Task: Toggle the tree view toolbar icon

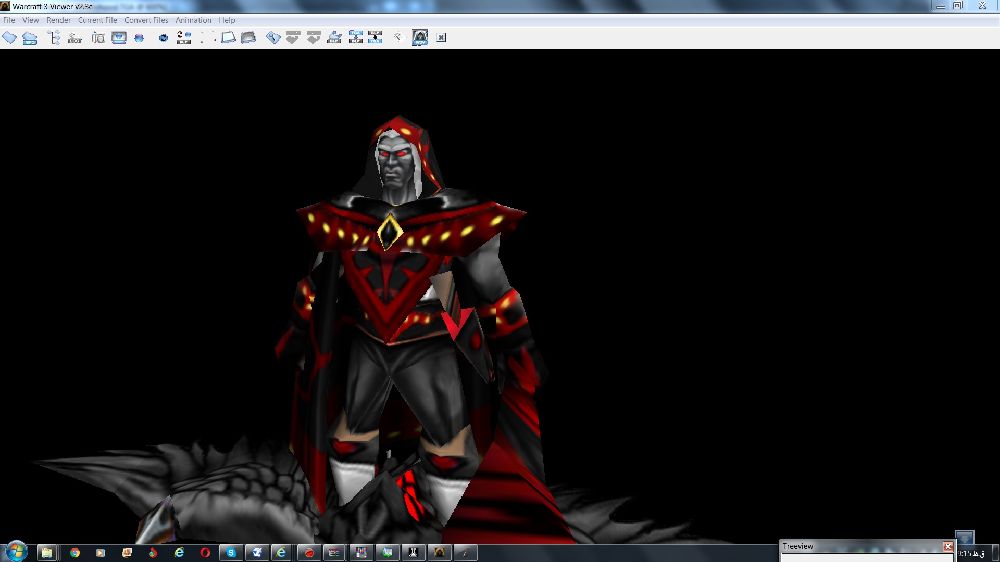Action: click(x=54, y=38)
